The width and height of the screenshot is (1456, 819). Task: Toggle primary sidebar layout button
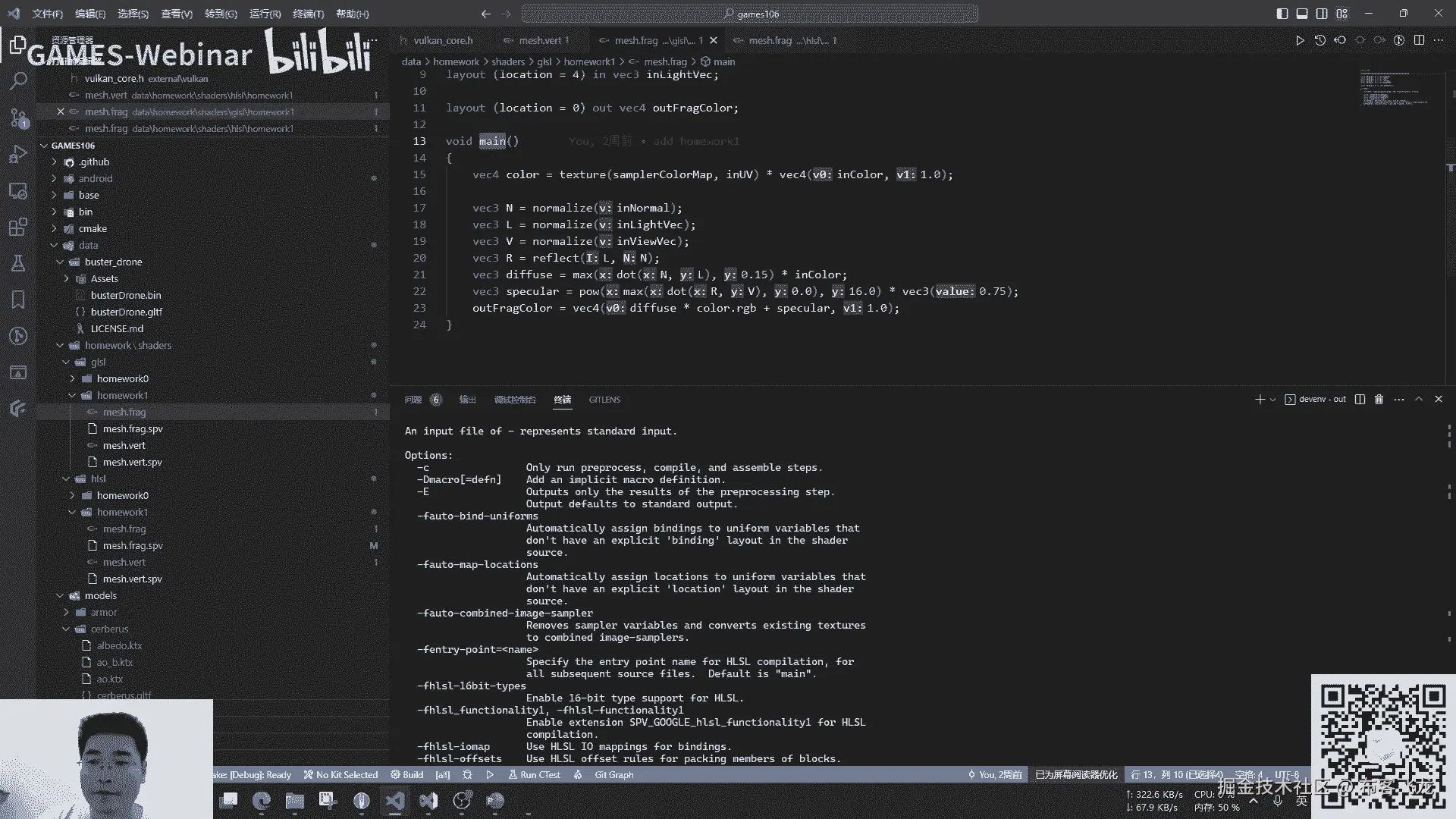[1282, 14]
